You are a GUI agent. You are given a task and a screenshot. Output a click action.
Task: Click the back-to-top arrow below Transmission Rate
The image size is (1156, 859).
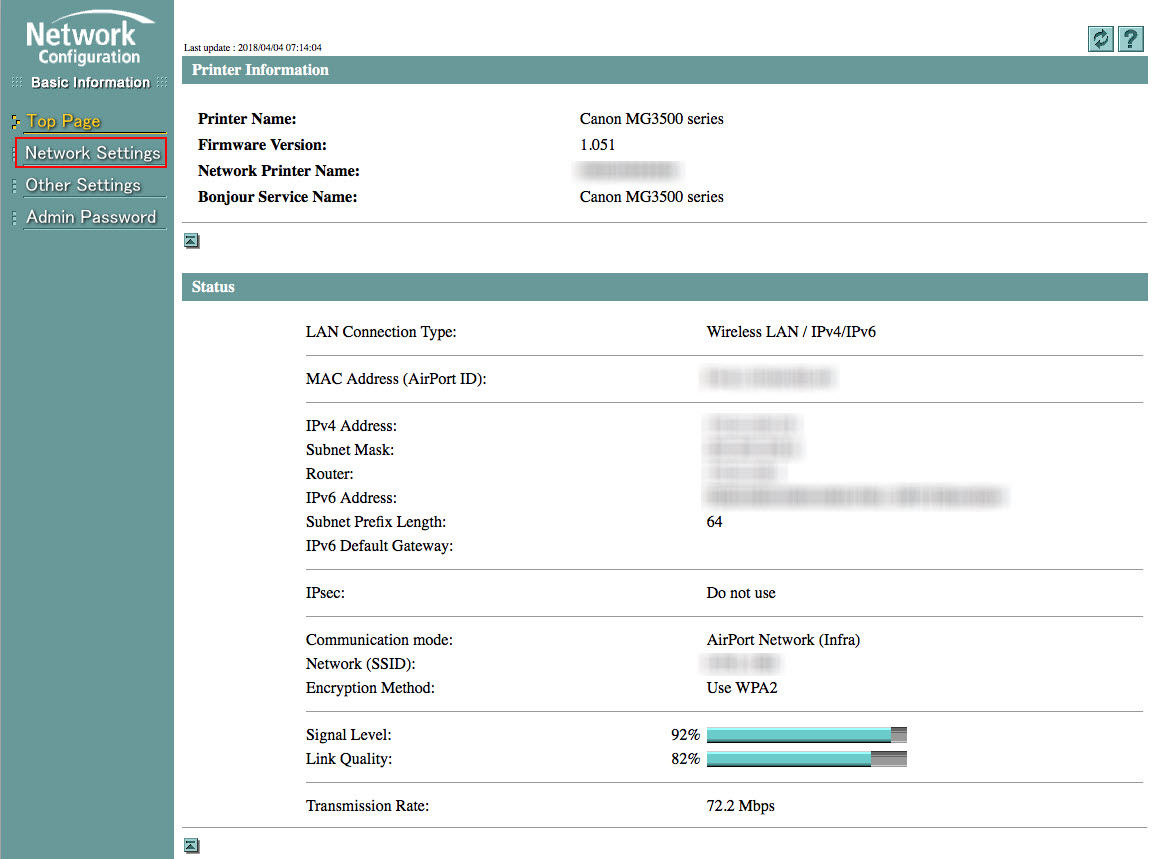pos(191,846)
